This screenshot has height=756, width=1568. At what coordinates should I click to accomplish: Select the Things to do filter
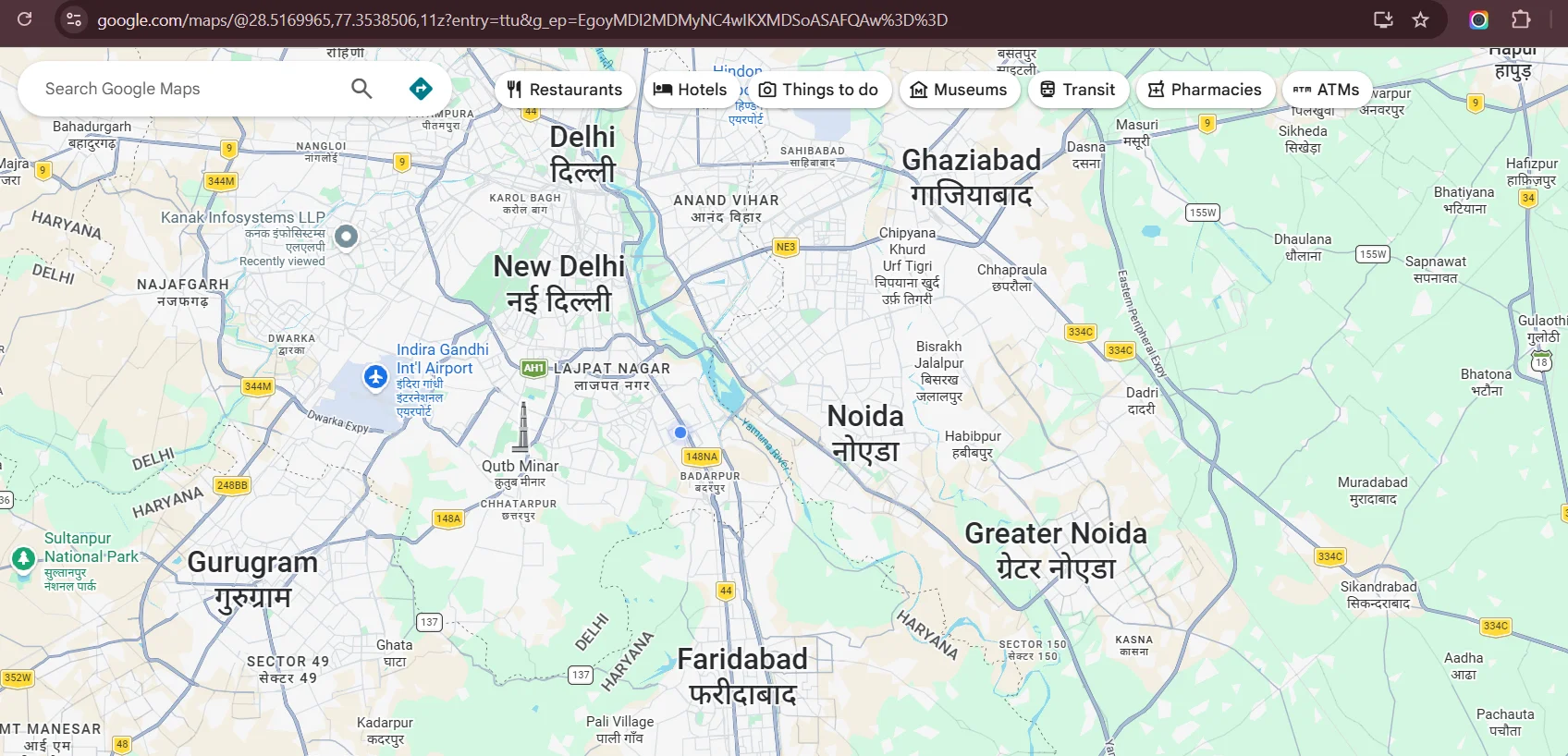tap(819, 90)
